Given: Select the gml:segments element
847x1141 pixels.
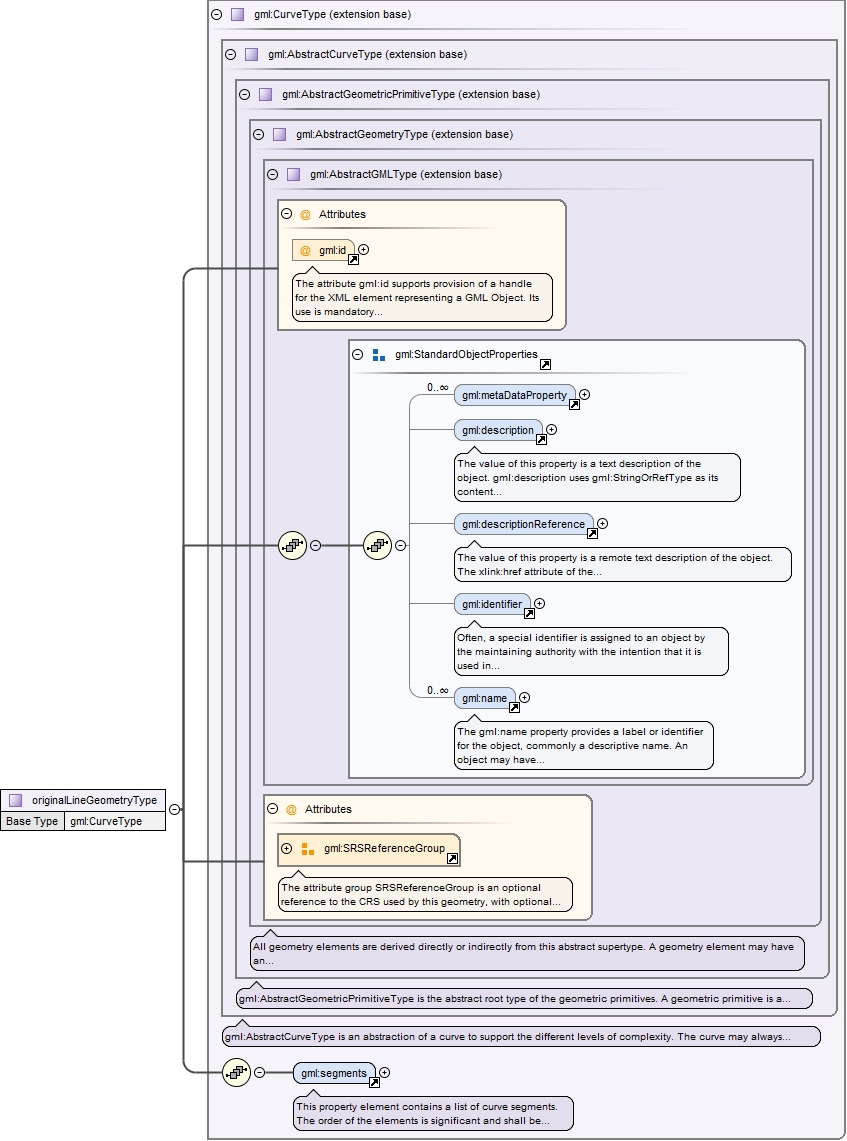Looking at the screenshot, I should (x=334, y=1073).
